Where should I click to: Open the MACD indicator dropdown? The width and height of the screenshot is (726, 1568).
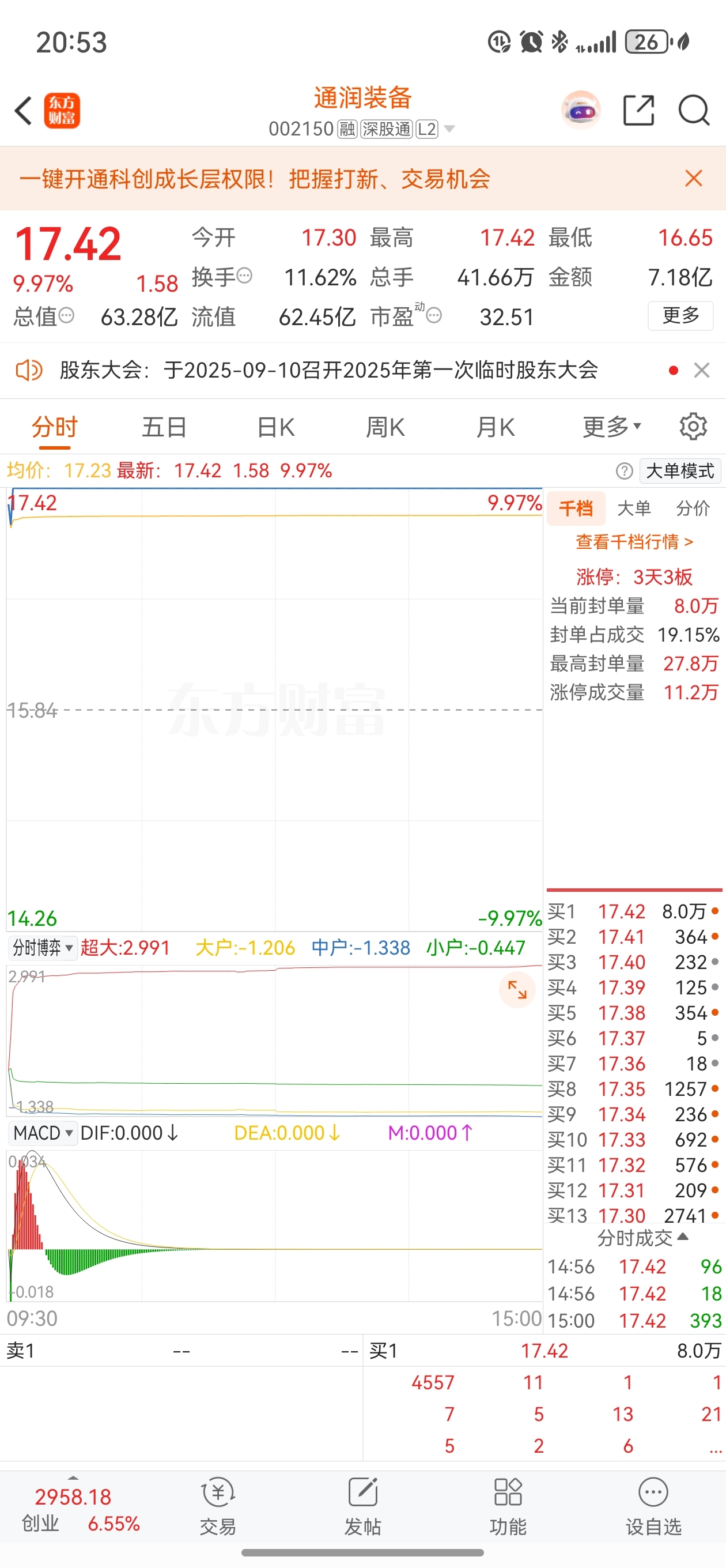point(43,1133)
